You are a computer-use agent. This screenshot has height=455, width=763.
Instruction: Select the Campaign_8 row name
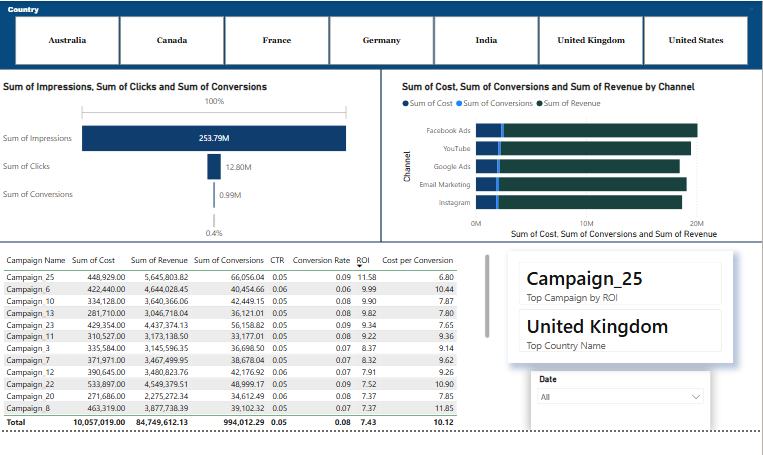[28, 408]
